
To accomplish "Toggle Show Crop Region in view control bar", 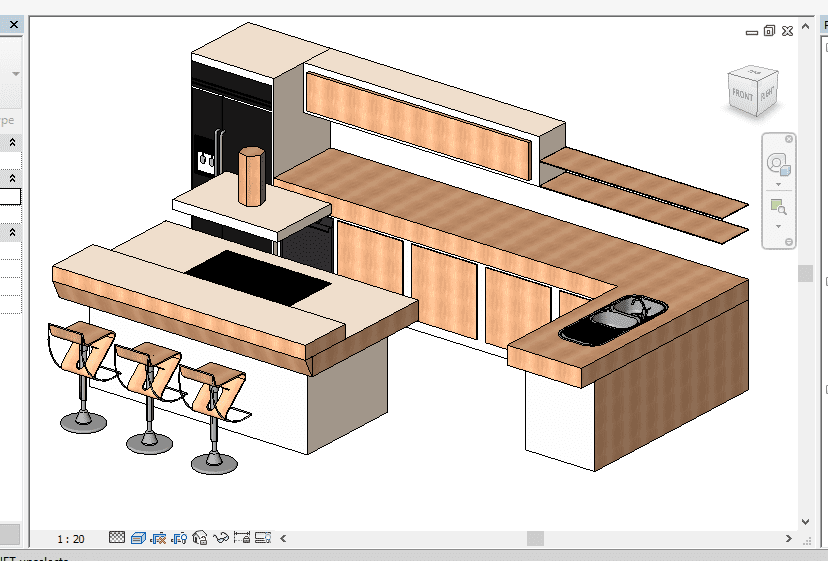I will tap(181, 538).
